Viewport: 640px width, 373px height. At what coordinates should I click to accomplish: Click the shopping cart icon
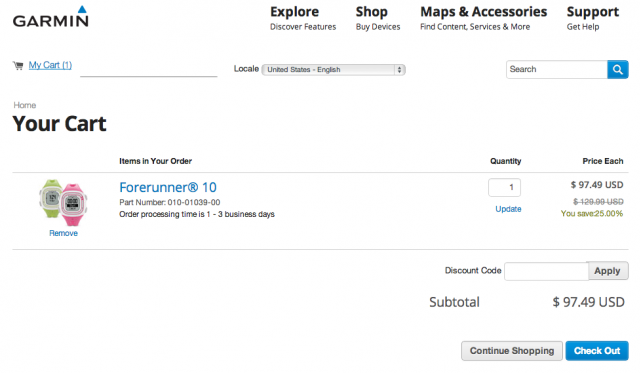(18, 65)
